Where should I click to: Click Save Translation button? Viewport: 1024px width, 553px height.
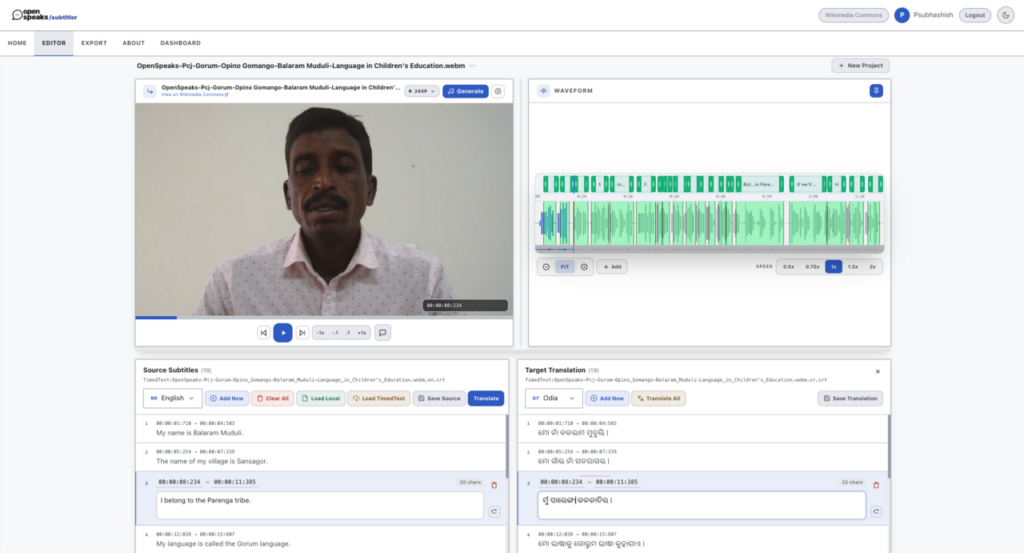[x=850, y=398]
